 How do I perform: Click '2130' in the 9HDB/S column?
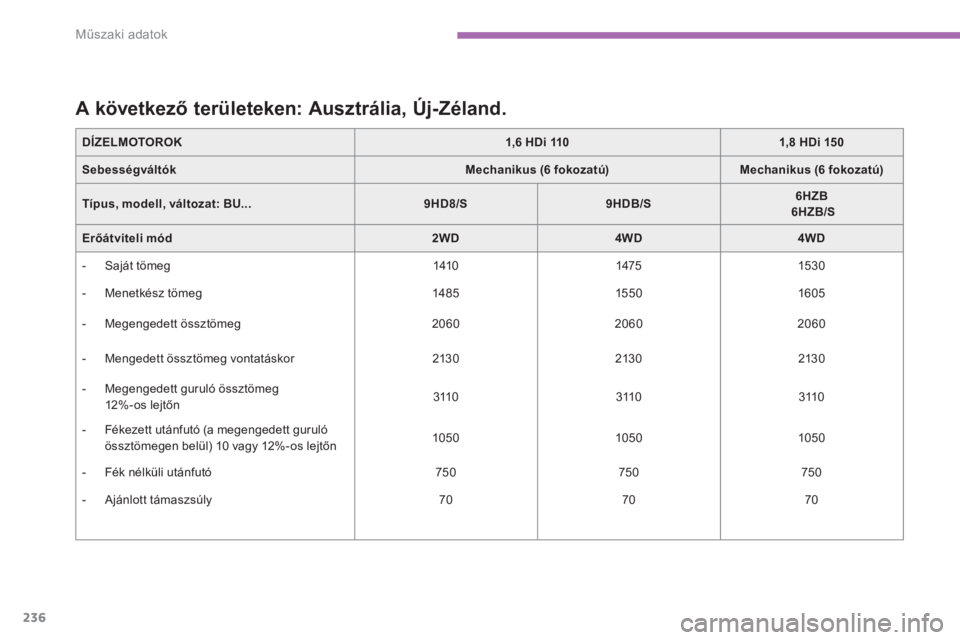point(629,359)
